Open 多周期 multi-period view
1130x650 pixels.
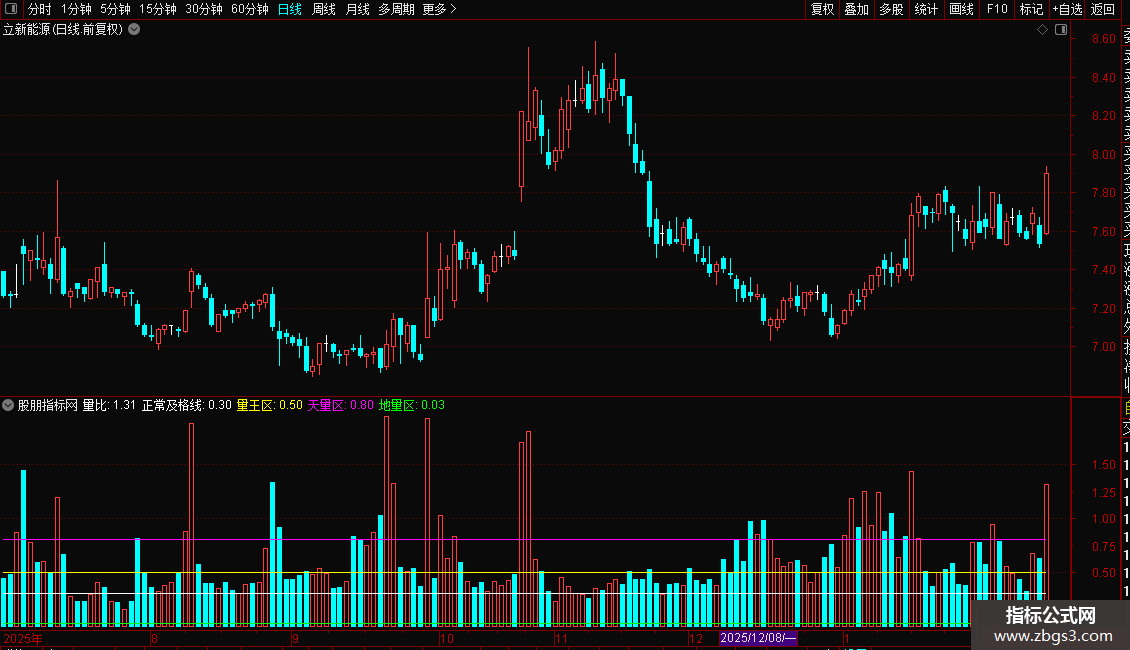pos(396,9)
